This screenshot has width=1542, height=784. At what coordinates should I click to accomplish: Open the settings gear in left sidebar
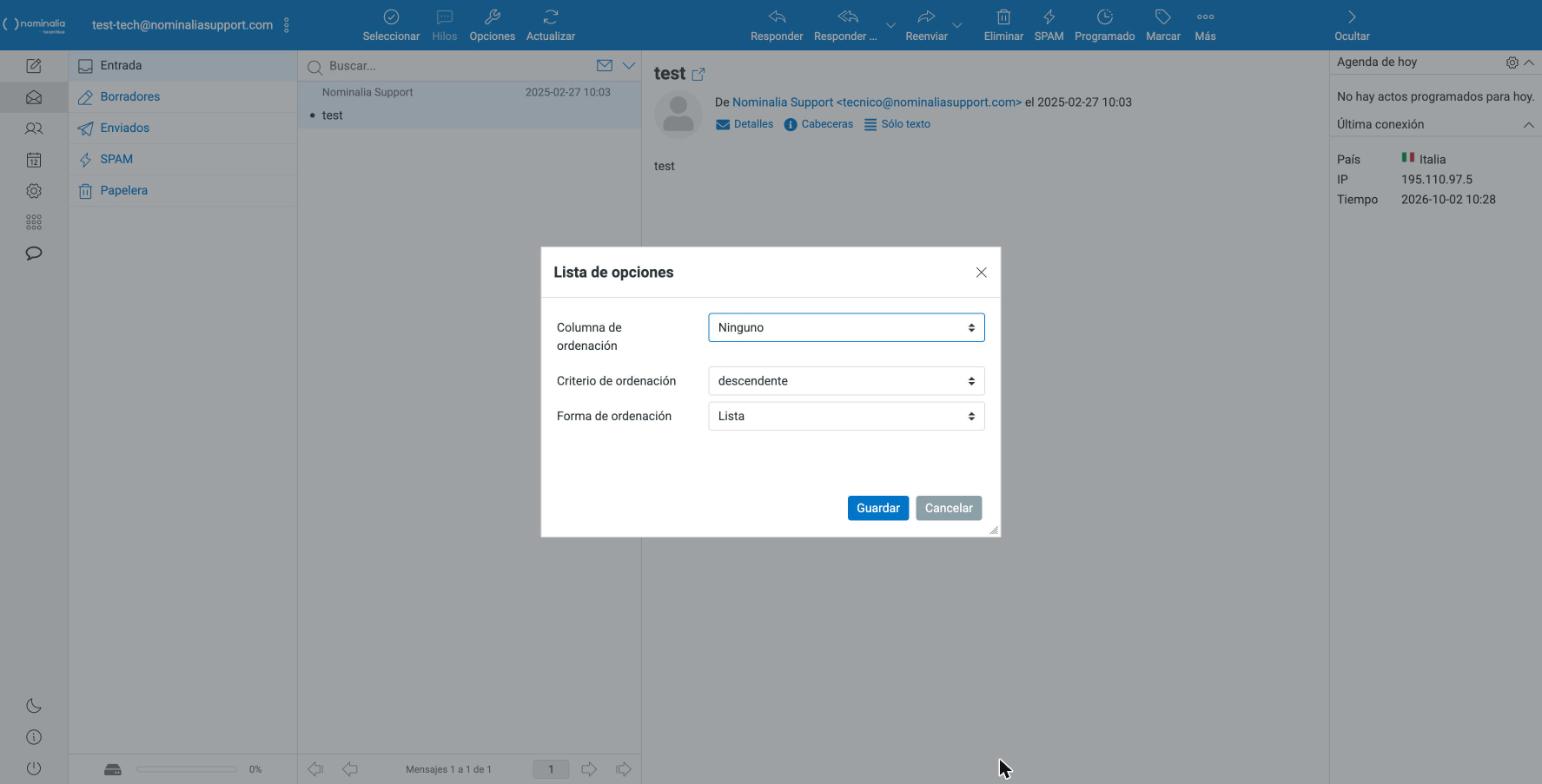click(33, 190)
